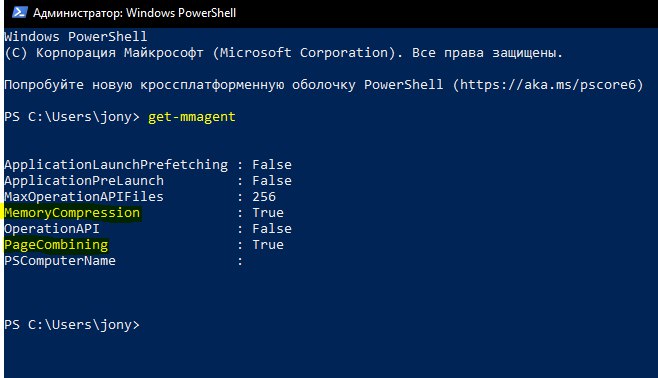Click the ApplicationLaunchPrefetching property name
Image resolution: width=658 pixels, height=378 pixels.
click(x=116, y=164)
